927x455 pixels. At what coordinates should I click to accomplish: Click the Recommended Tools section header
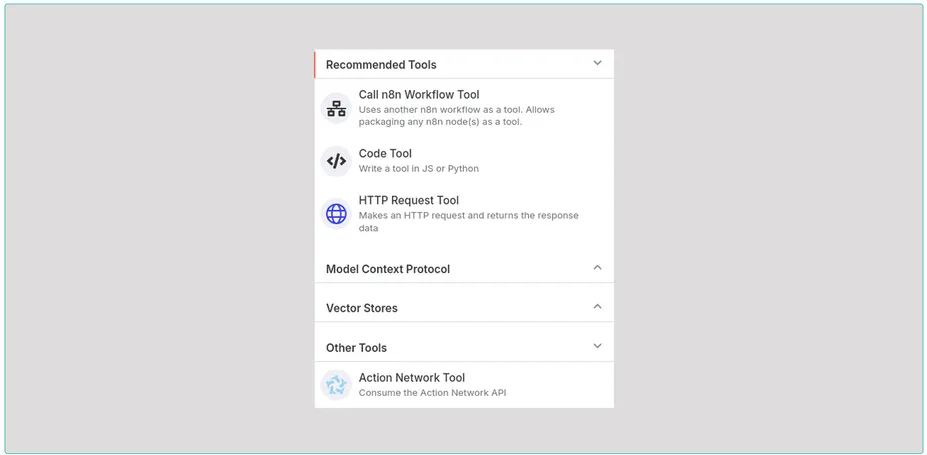[x=464, y=64]
